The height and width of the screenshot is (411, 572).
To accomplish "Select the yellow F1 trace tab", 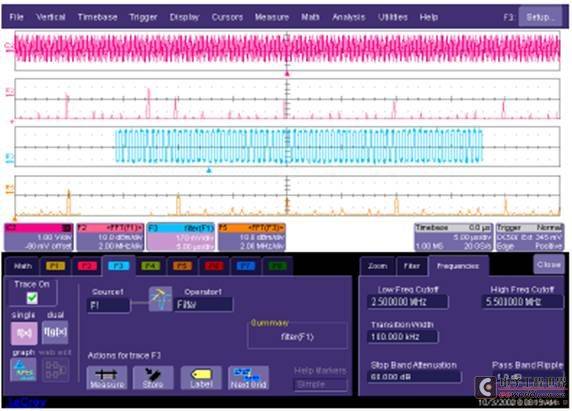I will pos(55,266).
